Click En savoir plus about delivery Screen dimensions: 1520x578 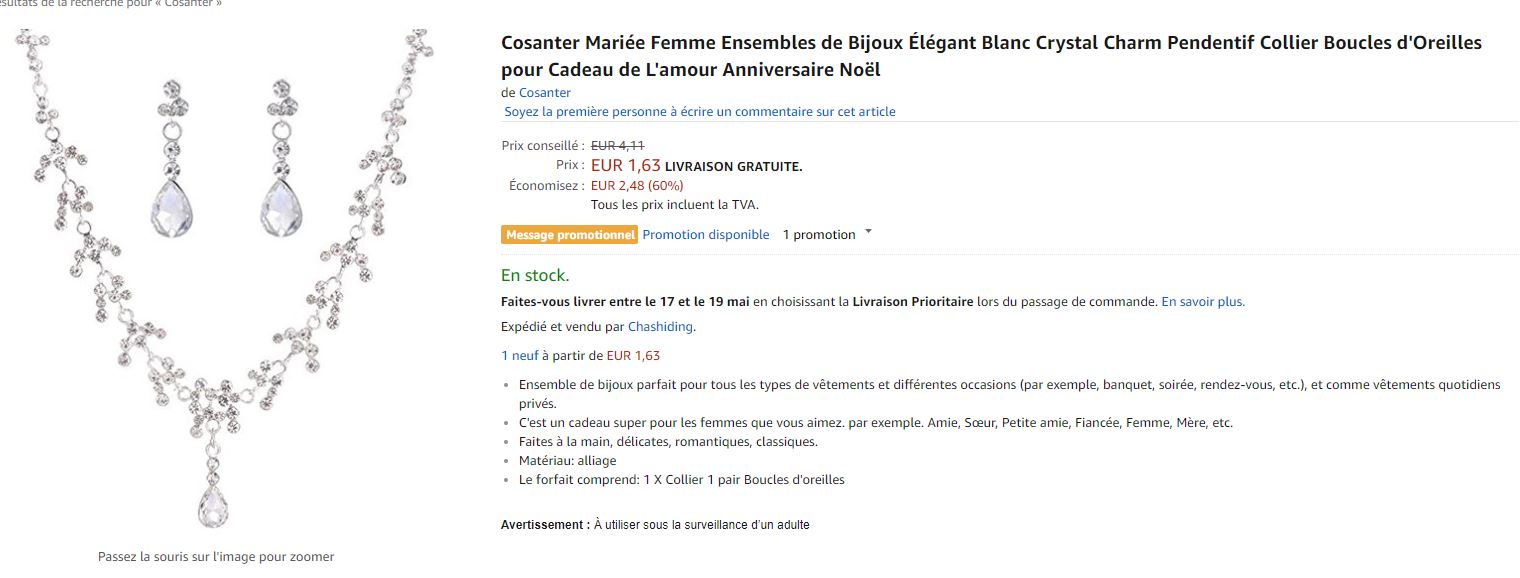click(x=1203, y=302)
